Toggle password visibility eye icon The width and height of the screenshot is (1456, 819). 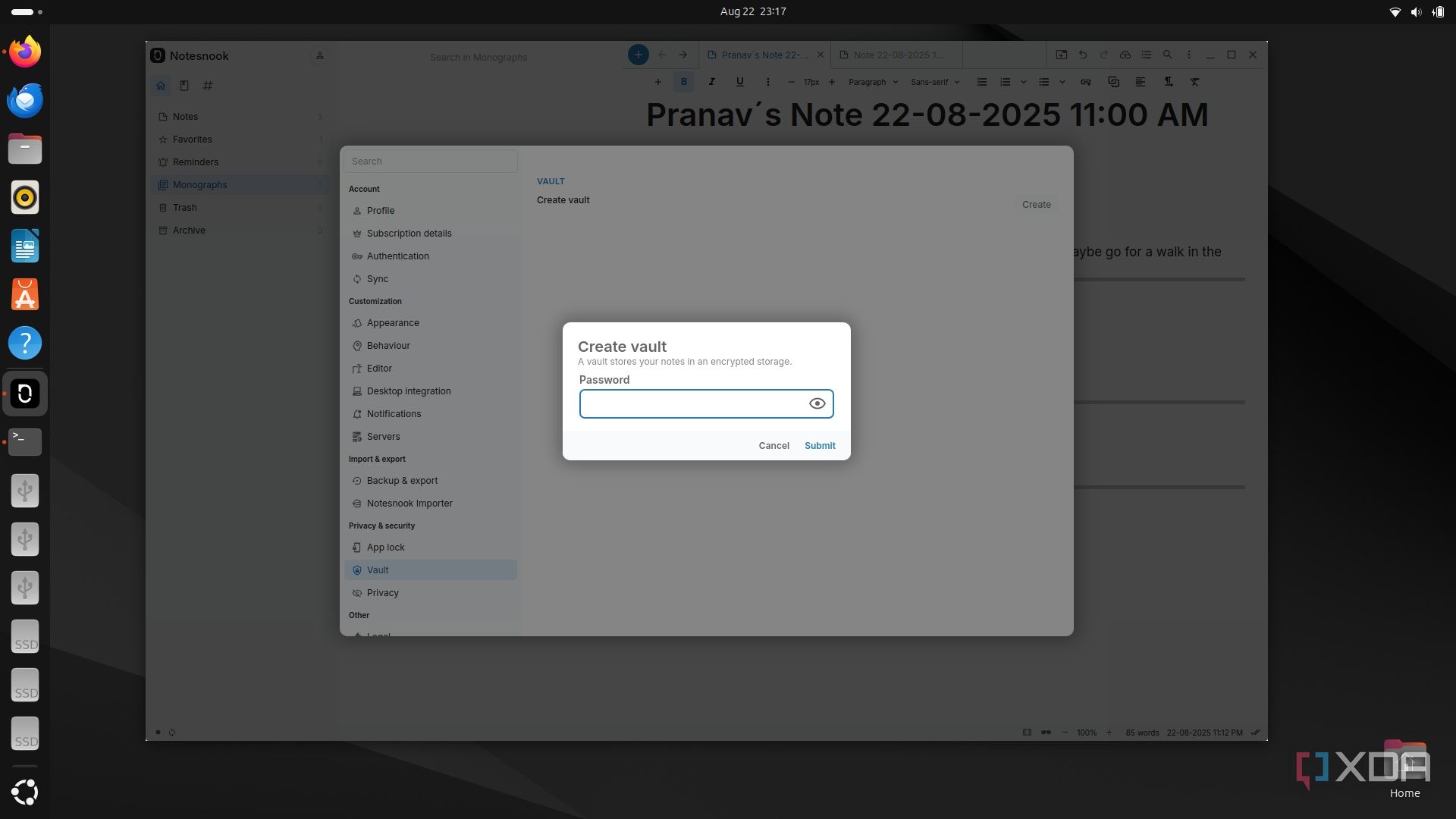[x=817, y=403]
